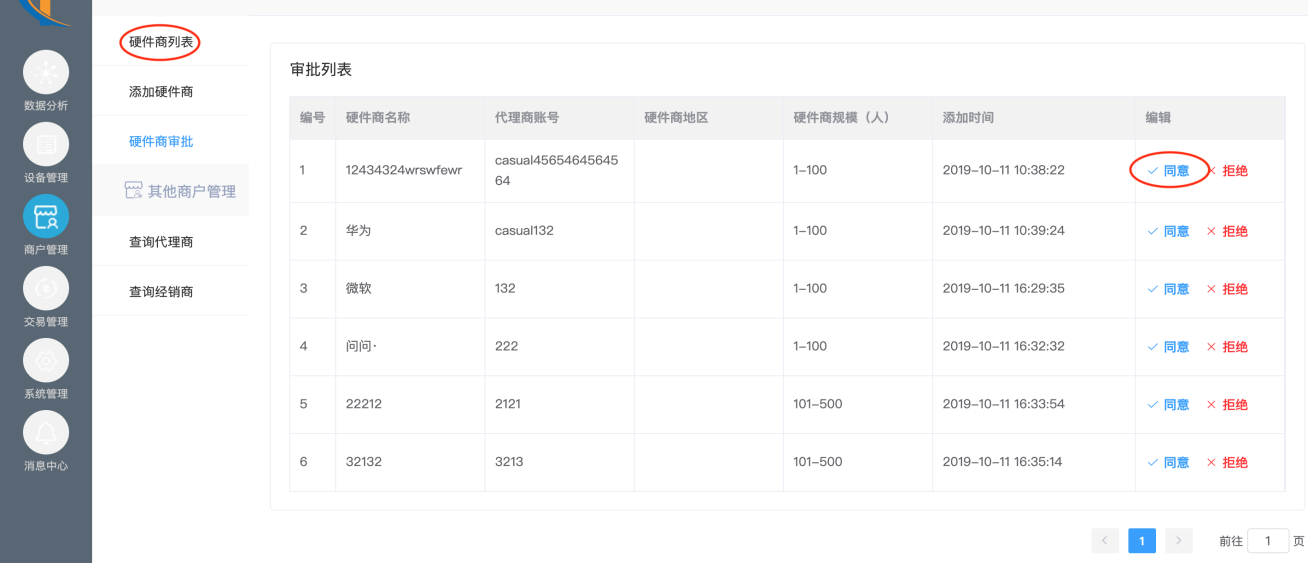Viewport: 1308px width, 563px height.
Task: Click the 前往 page number input field
Action: 1268,541
